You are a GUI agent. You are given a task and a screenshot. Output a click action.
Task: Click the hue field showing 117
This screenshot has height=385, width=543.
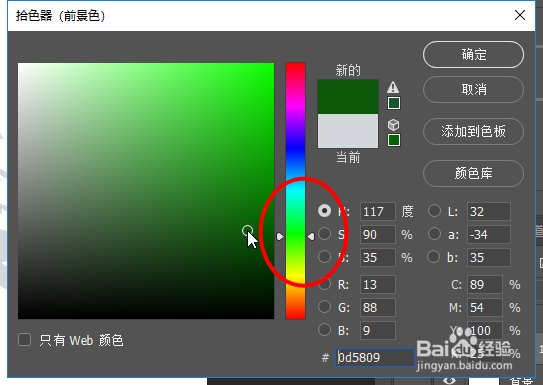tap(377, 211)
